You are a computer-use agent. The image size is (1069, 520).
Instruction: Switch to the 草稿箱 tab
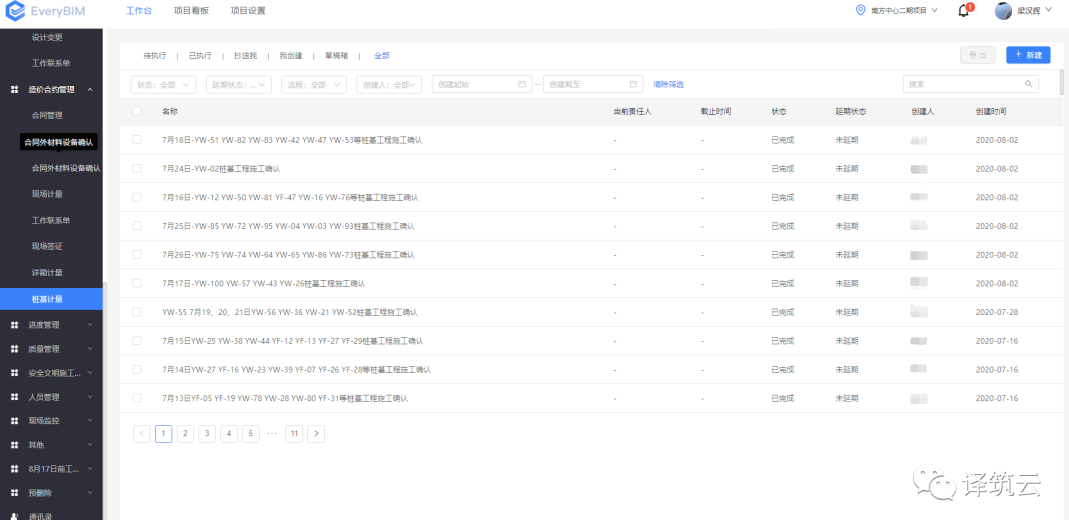(x=336, y=56)
